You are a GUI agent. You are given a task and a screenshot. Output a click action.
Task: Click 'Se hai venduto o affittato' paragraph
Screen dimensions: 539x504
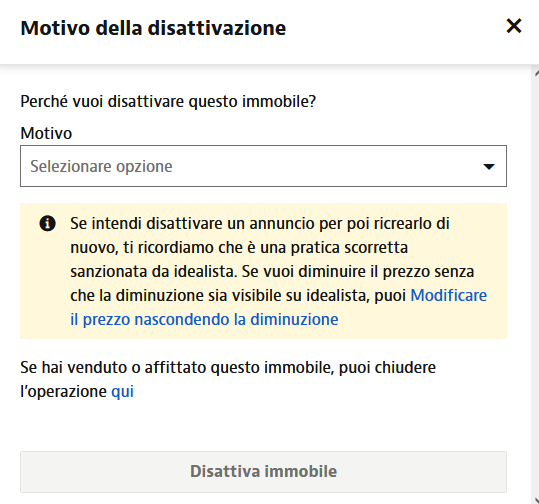pos(228,380)
